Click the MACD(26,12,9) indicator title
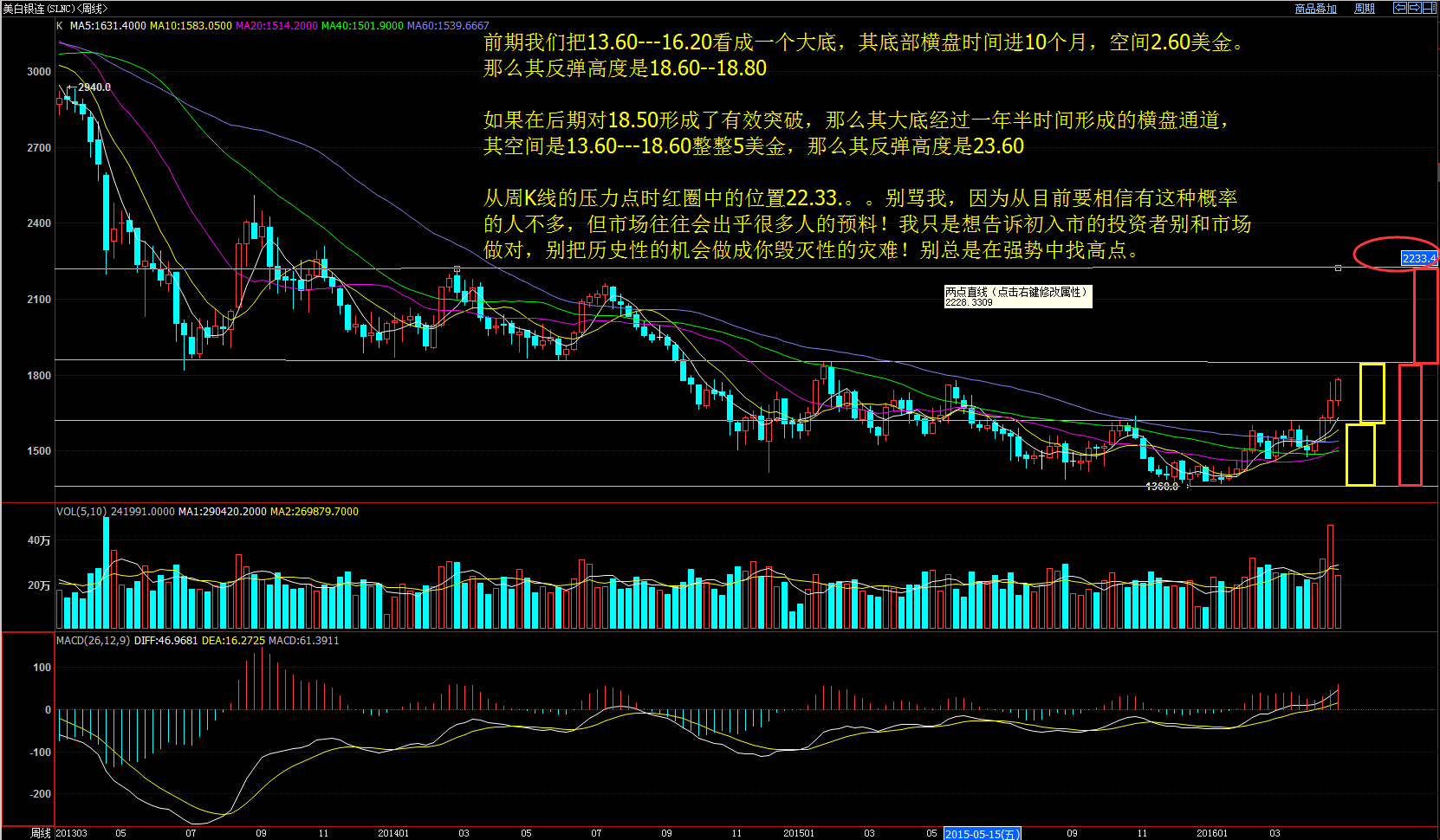 coord(93,641)
